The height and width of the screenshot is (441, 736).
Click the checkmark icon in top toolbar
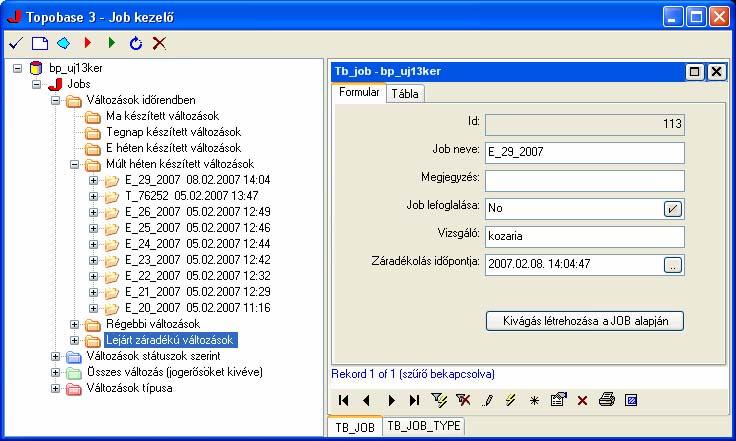pos(16,44)
